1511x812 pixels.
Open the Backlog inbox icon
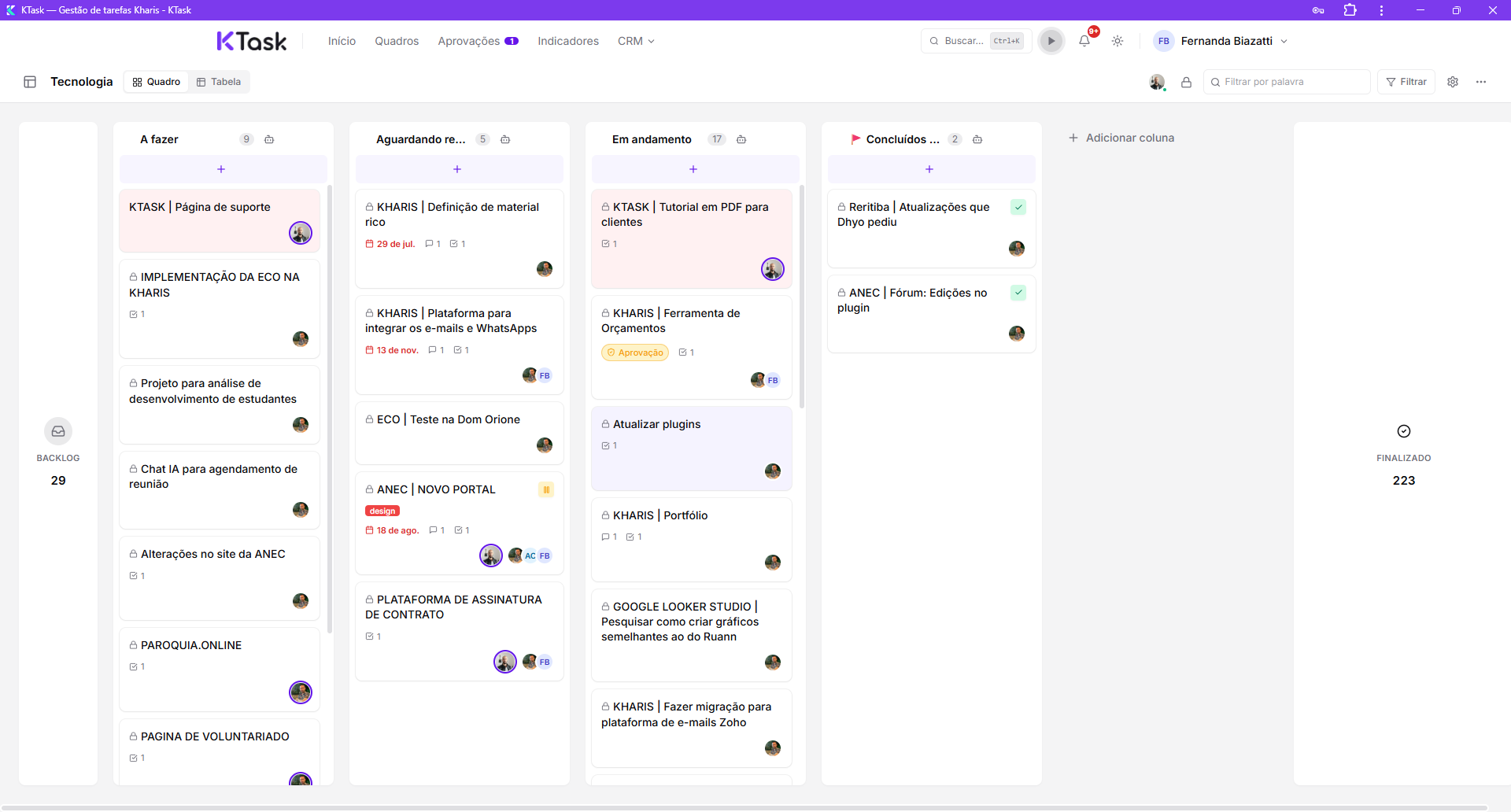58,431
